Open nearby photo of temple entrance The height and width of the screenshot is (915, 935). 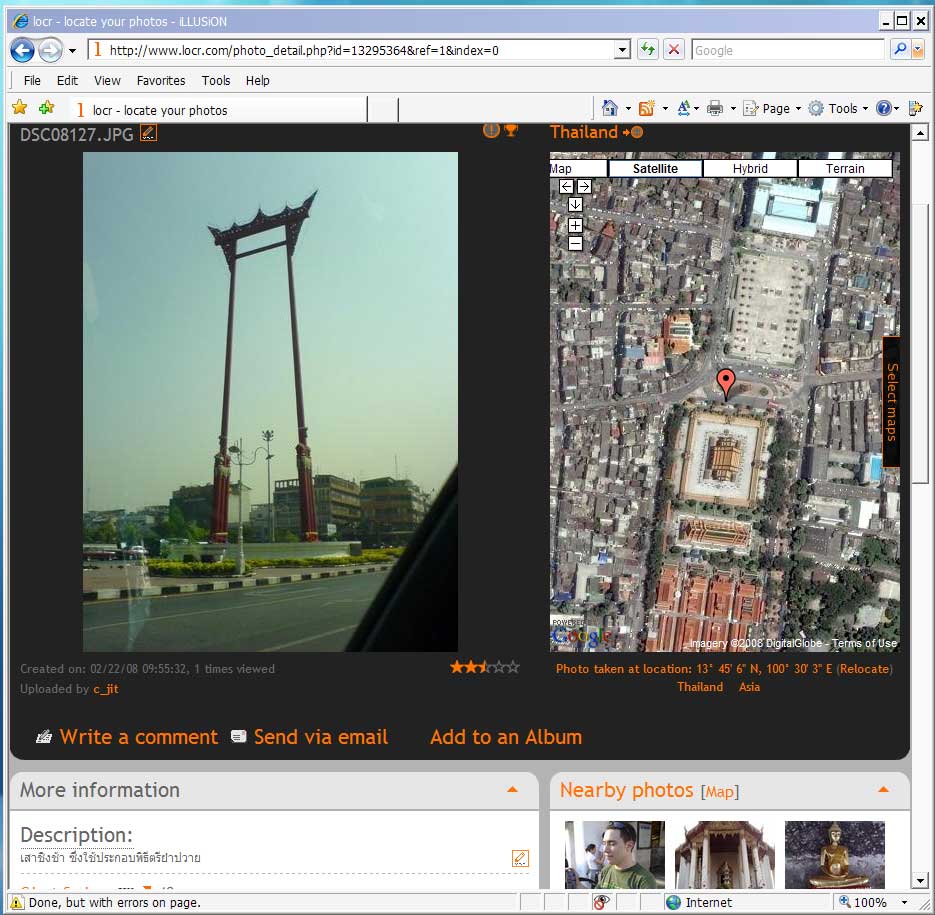click(725, 855)
